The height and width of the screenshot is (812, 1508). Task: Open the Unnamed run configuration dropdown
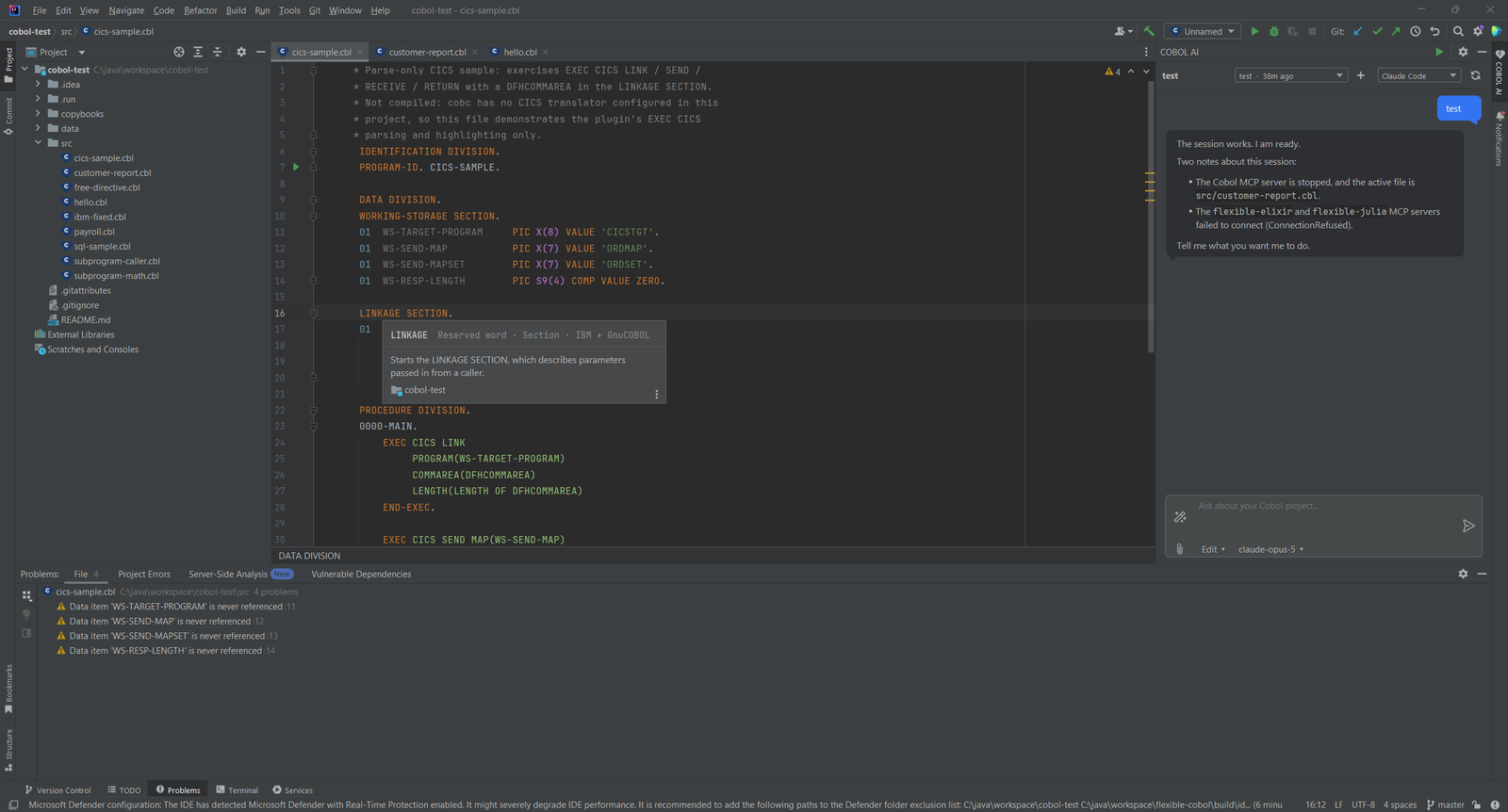1203,31
